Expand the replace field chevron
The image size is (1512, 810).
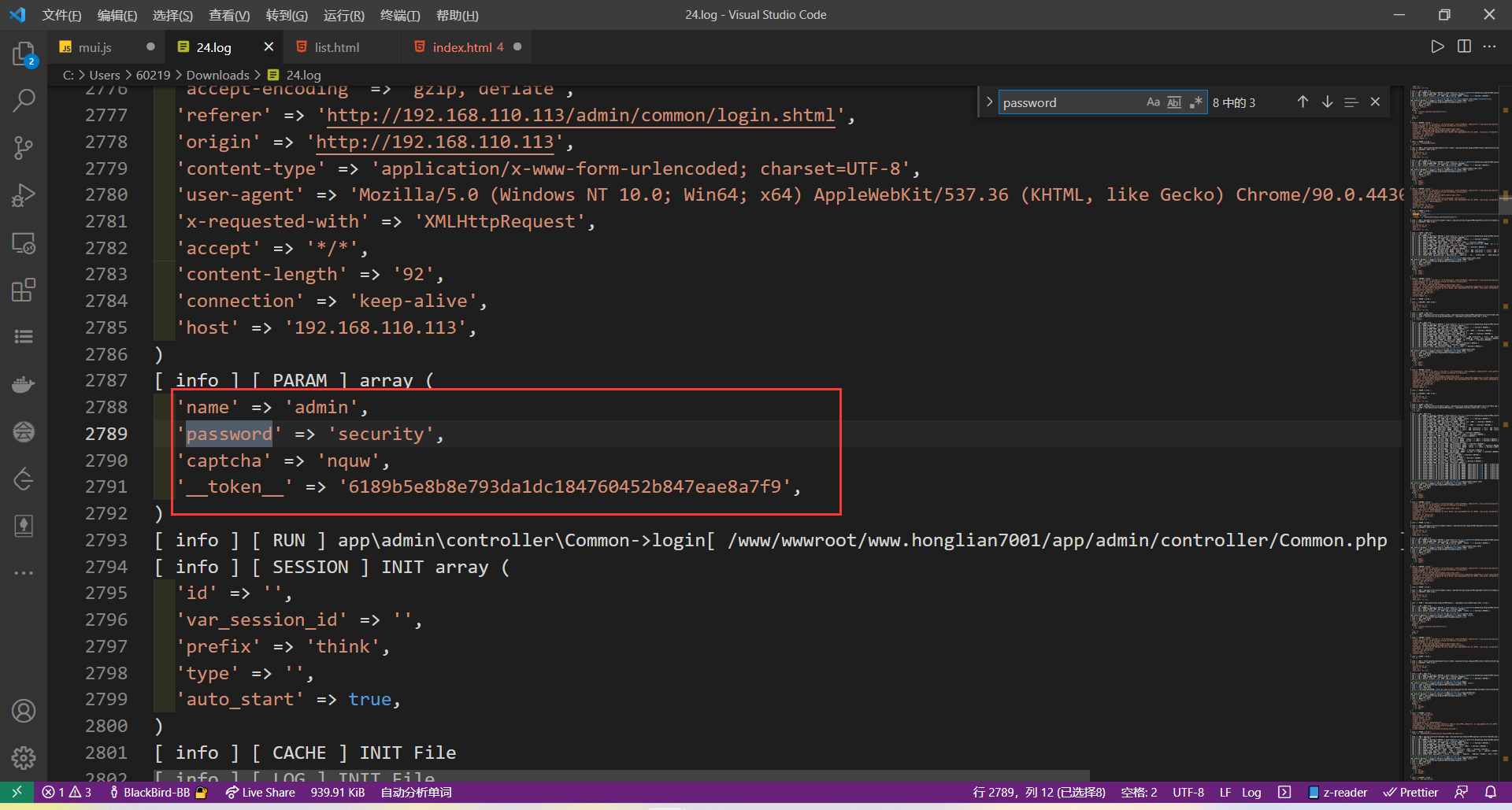pyautogui.click(x=989, y=102)
